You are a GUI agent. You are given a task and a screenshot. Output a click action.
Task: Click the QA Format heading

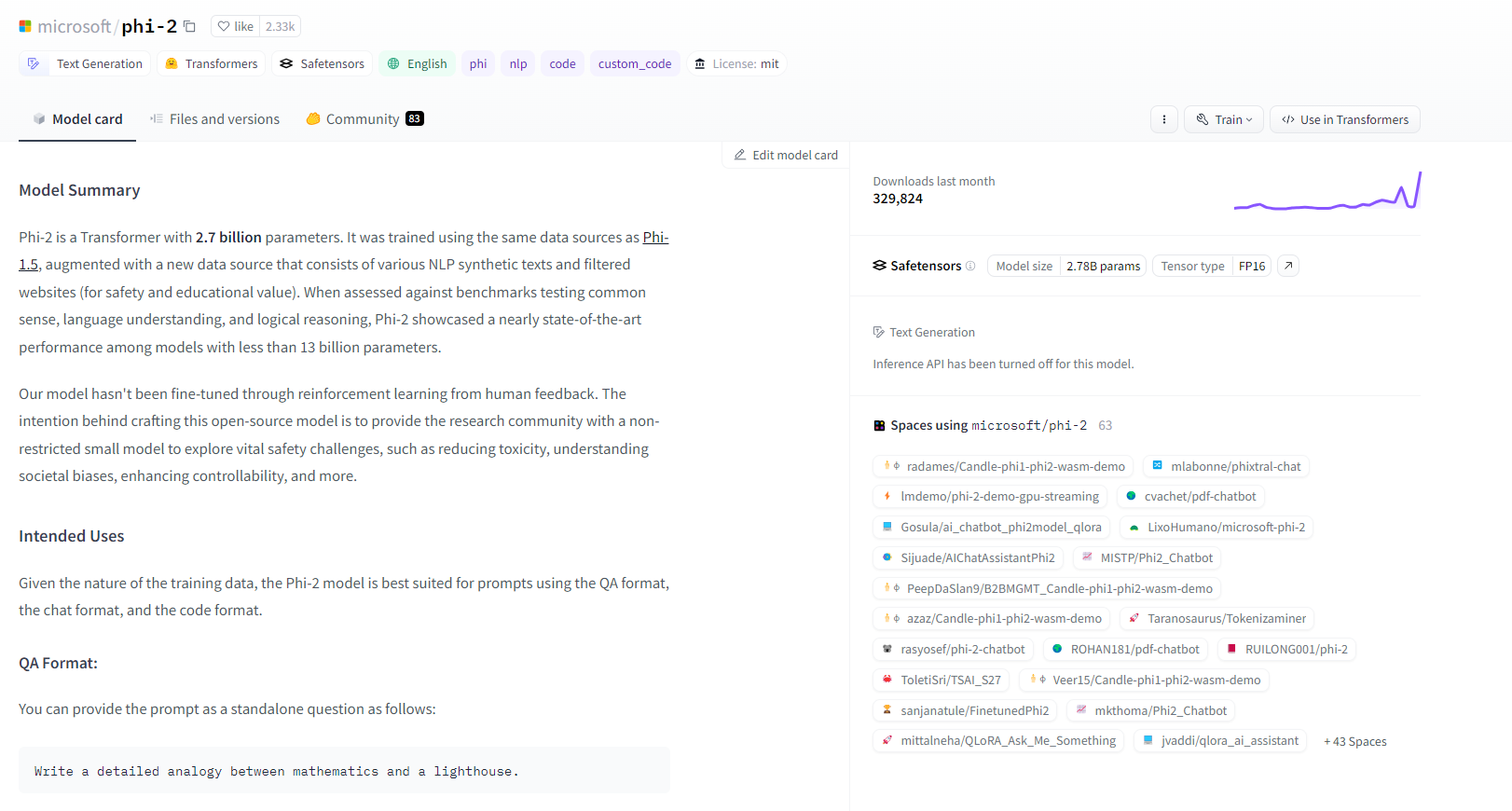click(58, 663)
